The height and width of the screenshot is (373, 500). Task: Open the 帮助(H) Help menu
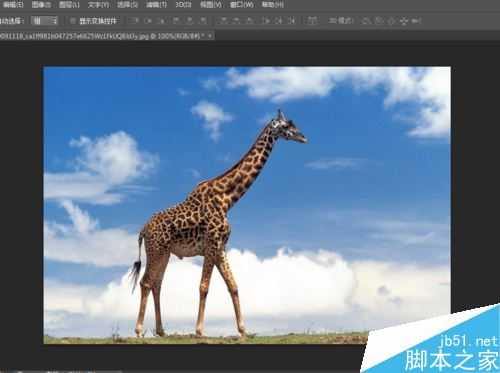[x=272, y=5]
